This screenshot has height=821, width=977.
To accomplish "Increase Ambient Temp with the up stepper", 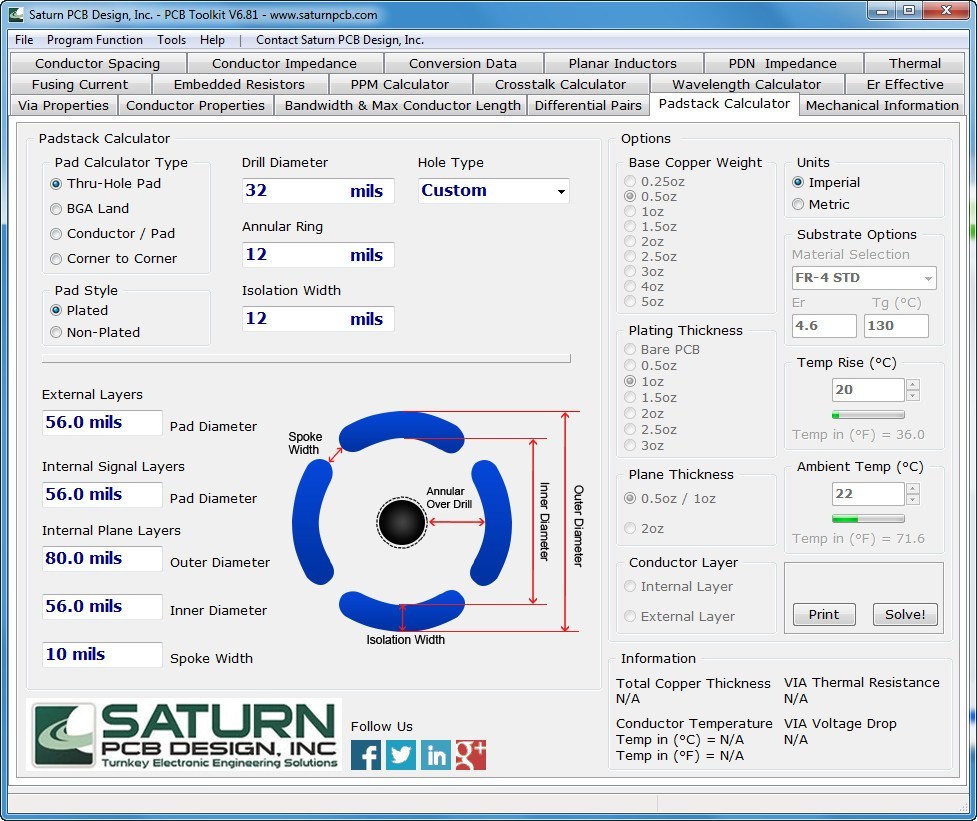I will [x=914, y=488].
